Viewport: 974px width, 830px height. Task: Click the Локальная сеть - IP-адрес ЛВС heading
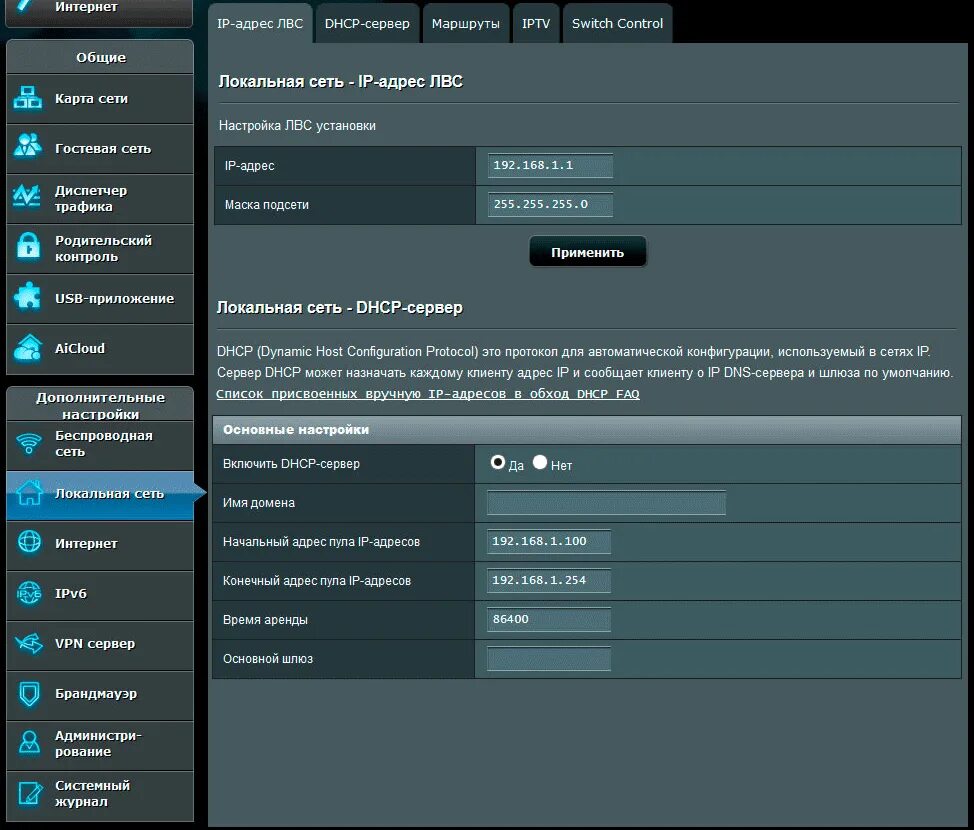point(340,81)
